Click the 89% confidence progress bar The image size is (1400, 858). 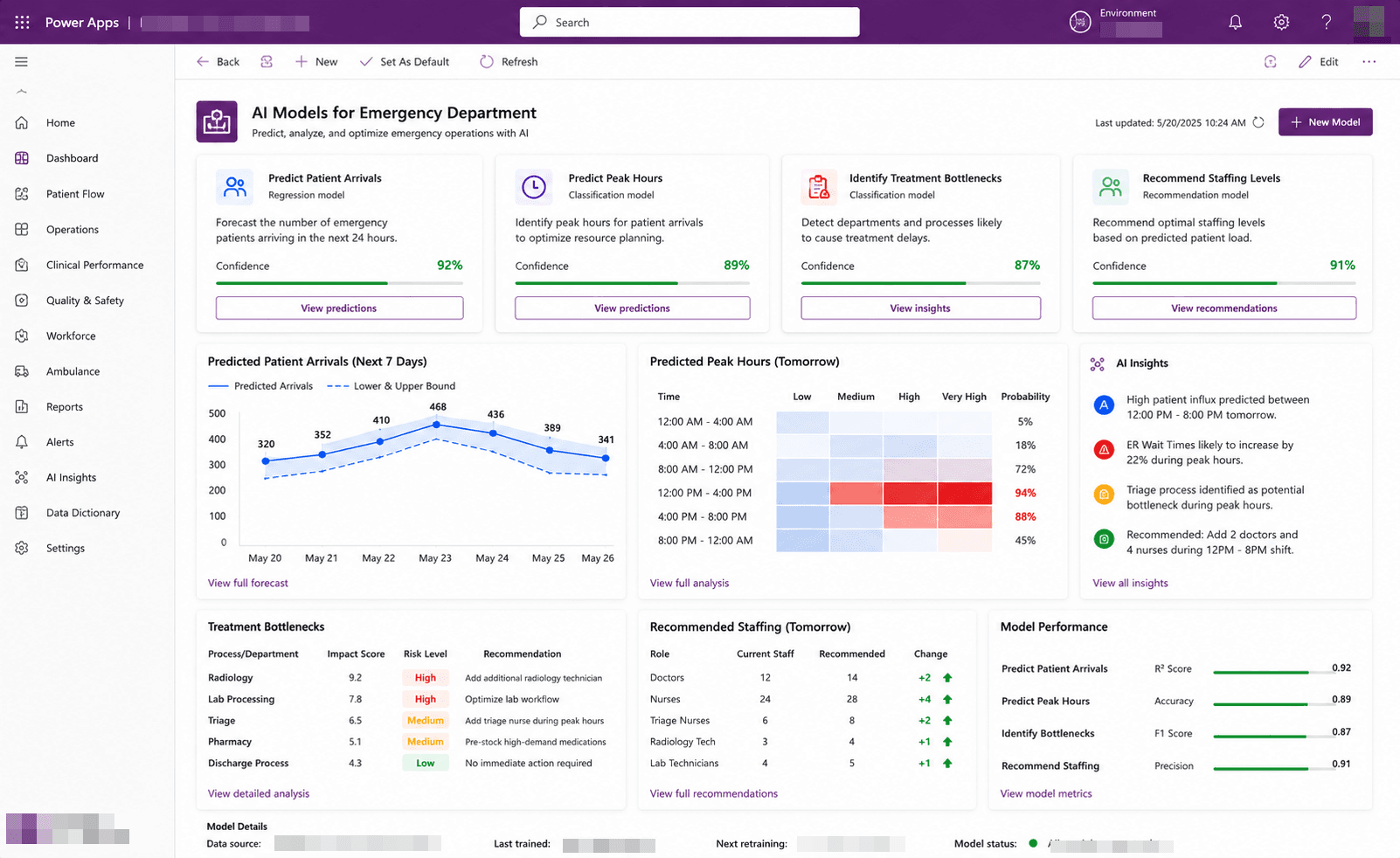[x=632, y=283]
